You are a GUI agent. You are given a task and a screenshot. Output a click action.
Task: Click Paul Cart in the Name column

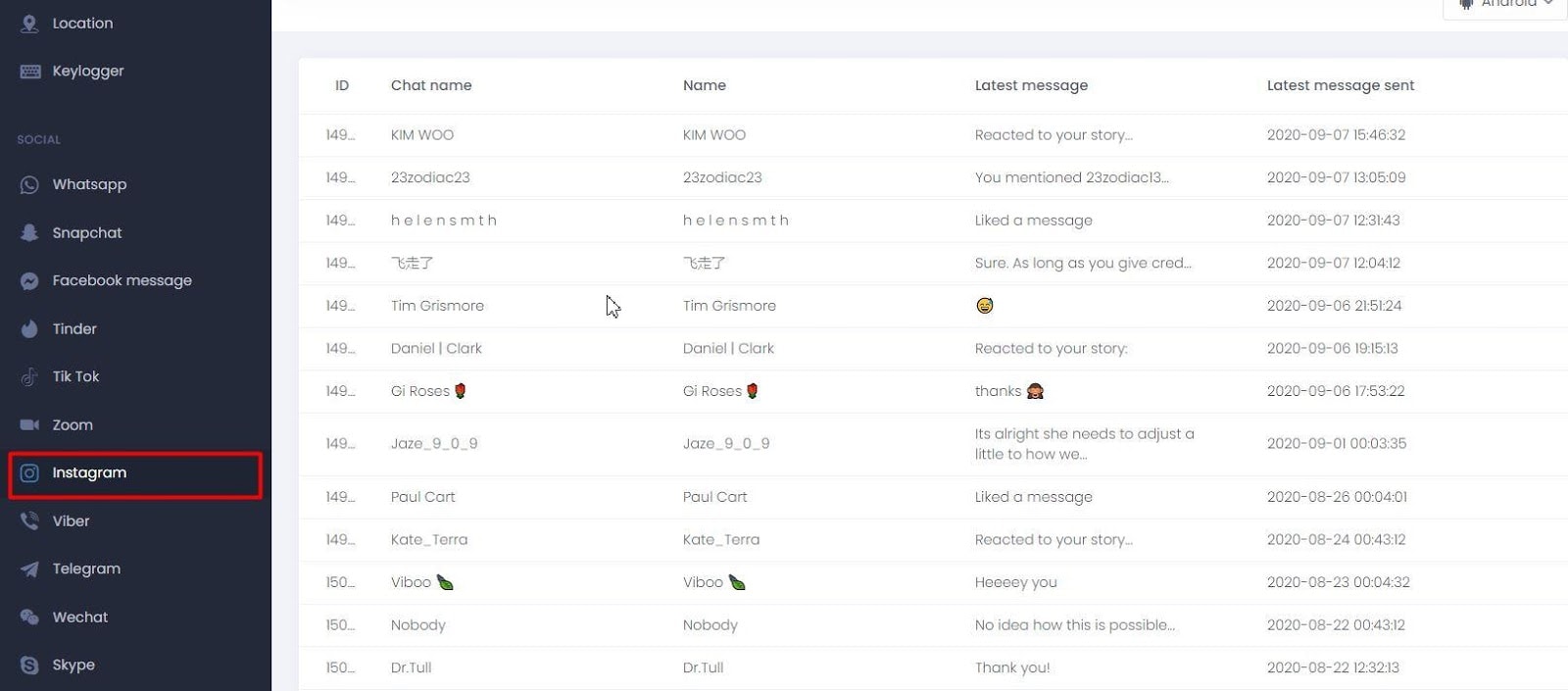click(715, 498)
